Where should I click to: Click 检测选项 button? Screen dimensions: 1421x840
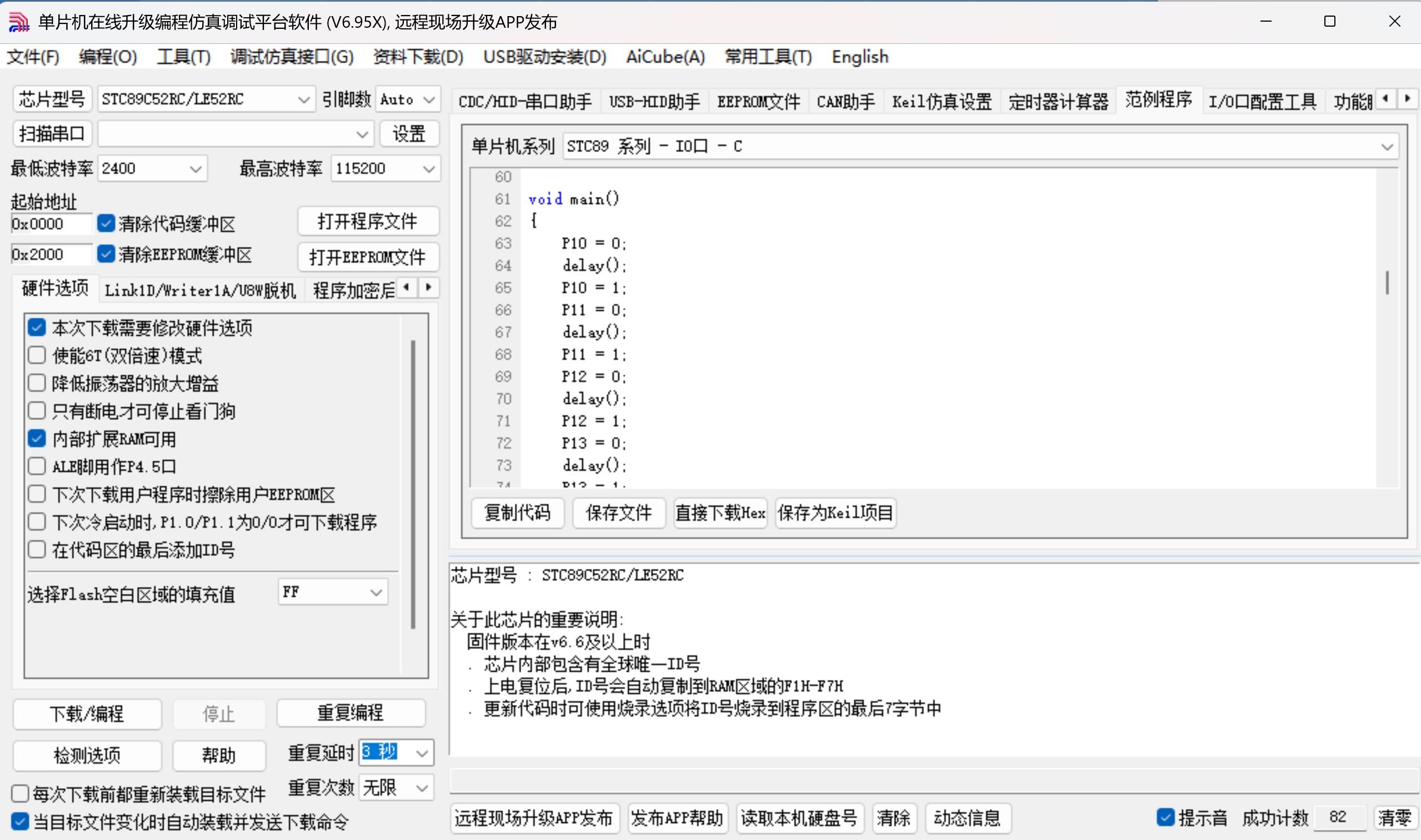87,755
